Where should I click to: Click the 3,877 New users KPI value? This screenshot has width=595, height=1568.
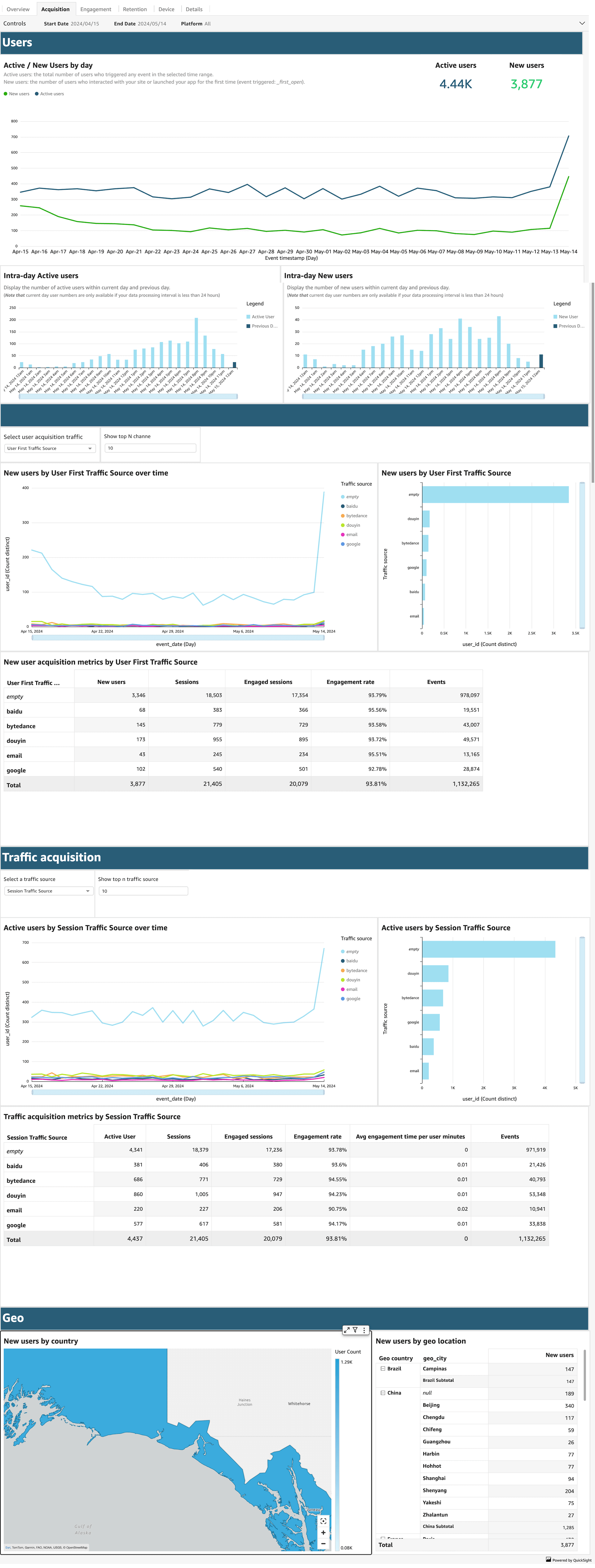(x=526, y=84)
